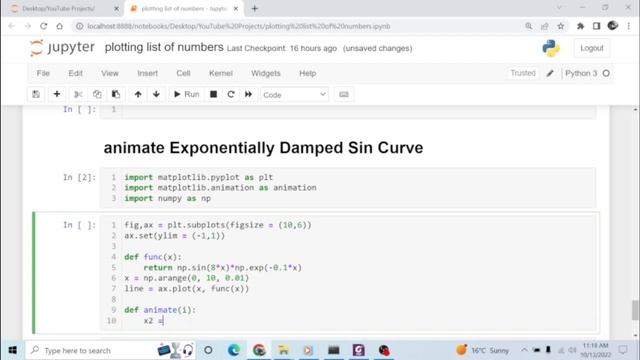Viewport: 640px width, 360px height.
Task: Open browser zoom magnifier icon
Action: tap(529, 26)
